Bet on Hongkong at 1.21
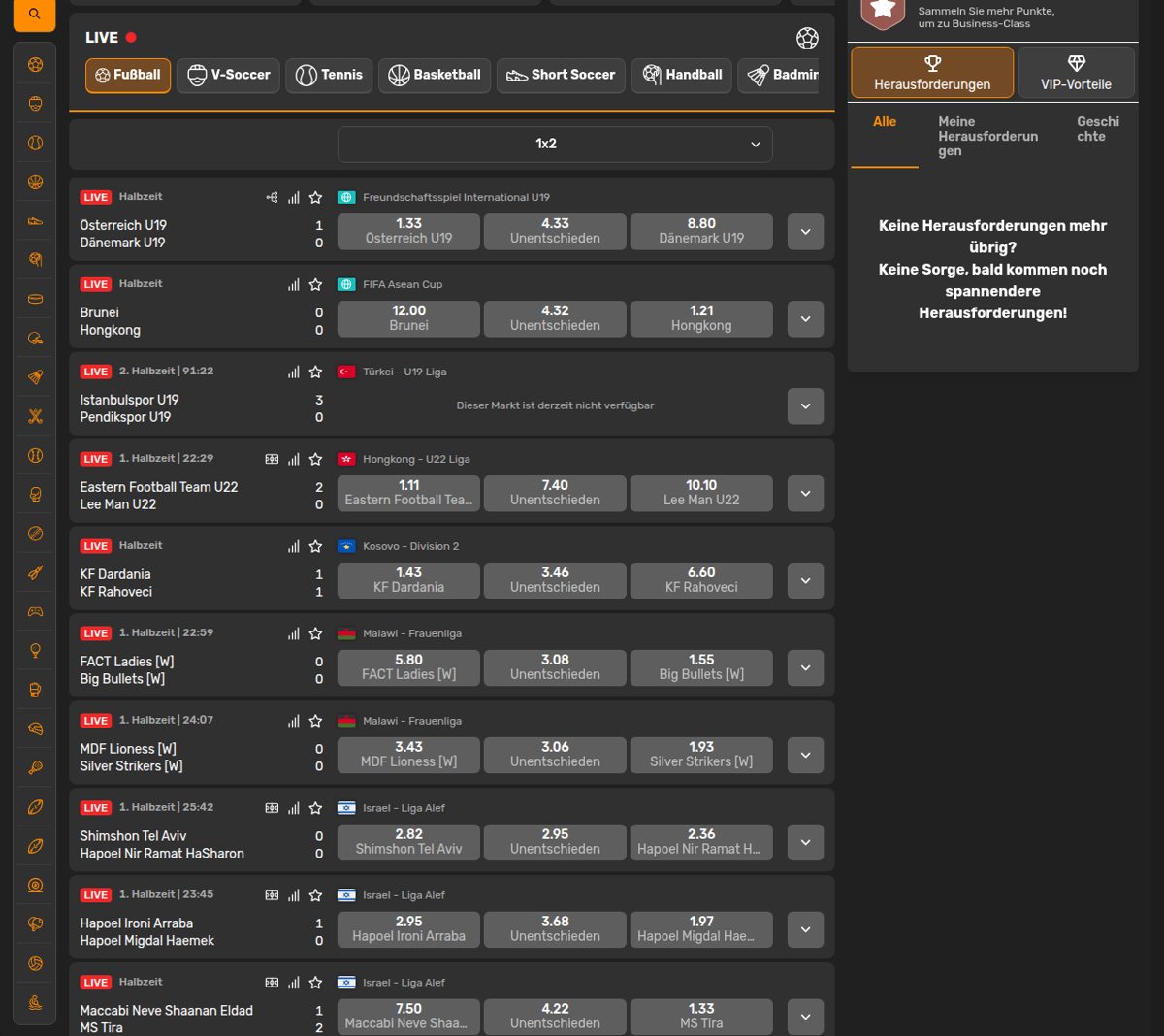The image size is (1164, 1036). (x=701, y=319)
